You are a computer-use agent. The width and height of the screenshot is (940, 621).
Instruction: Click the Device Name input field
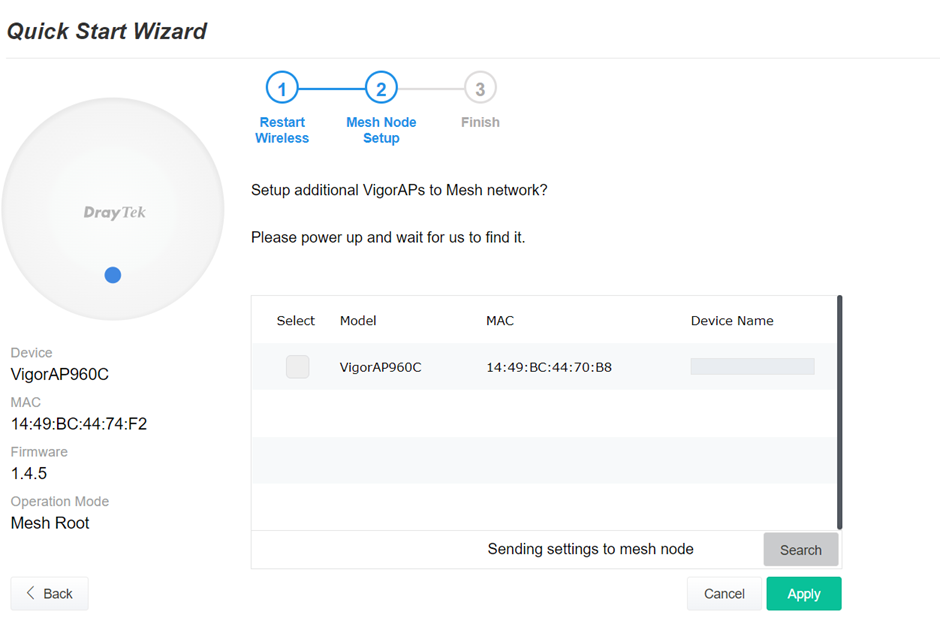752,366
